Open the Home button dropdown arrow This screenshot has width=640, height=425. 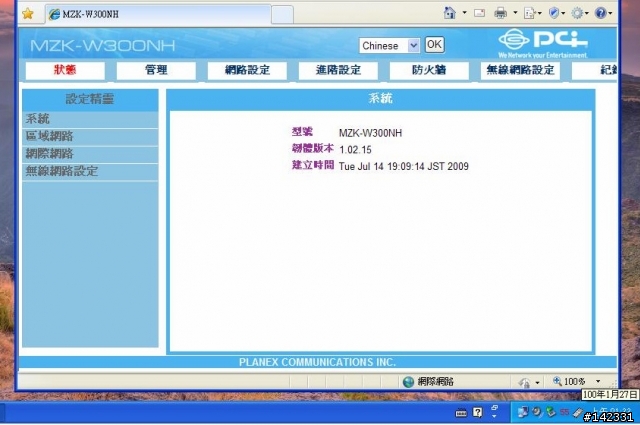[x=464, y=13]
